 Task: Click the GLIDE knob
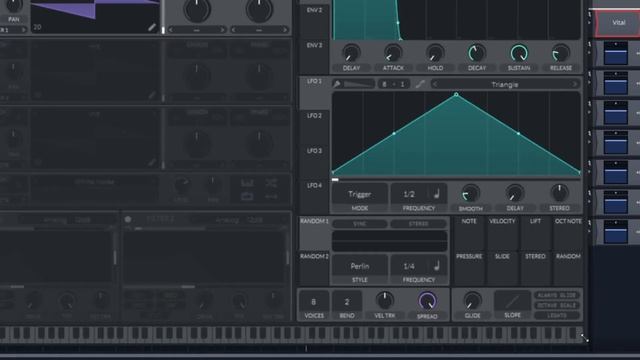(472, 301)
